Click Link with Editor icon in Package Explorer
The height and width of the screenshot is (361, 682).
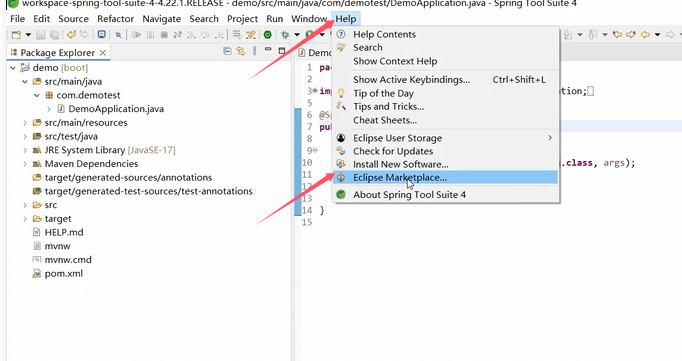click(241, 51)
